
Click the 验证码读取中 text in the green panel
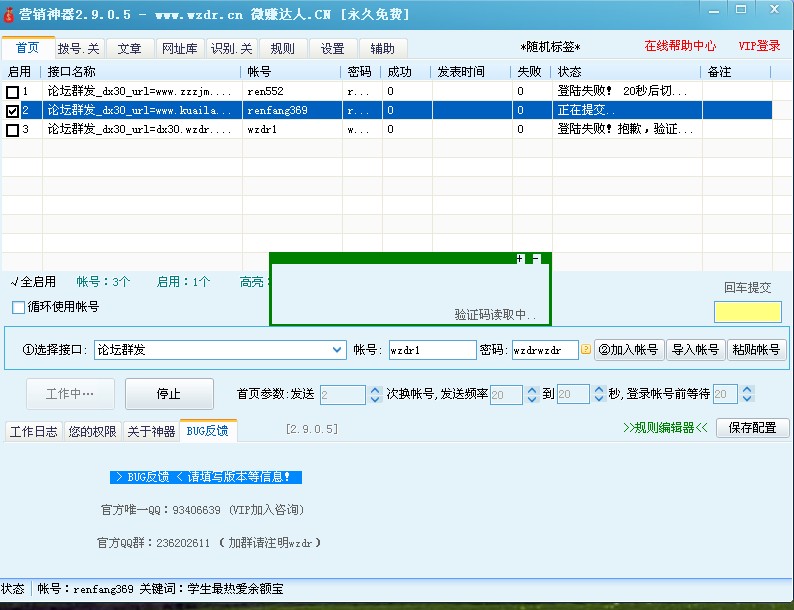[495, 315]
